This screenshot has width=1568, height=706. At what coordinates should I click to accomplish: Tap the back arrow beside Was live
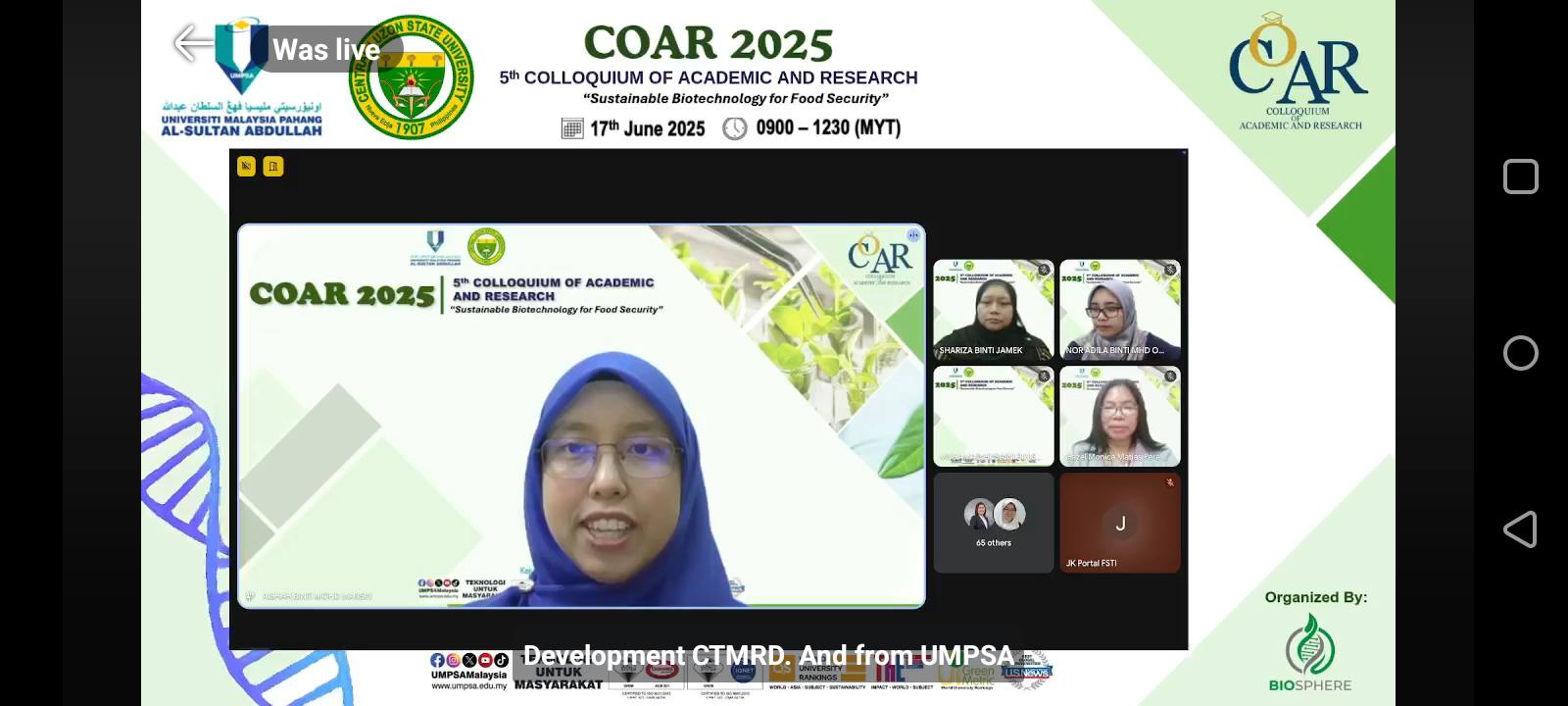click(193, 44)
